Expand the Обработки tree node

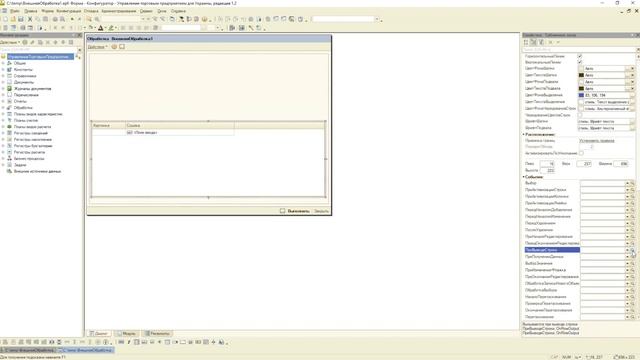pyautogui.click(x=3, y=108)
